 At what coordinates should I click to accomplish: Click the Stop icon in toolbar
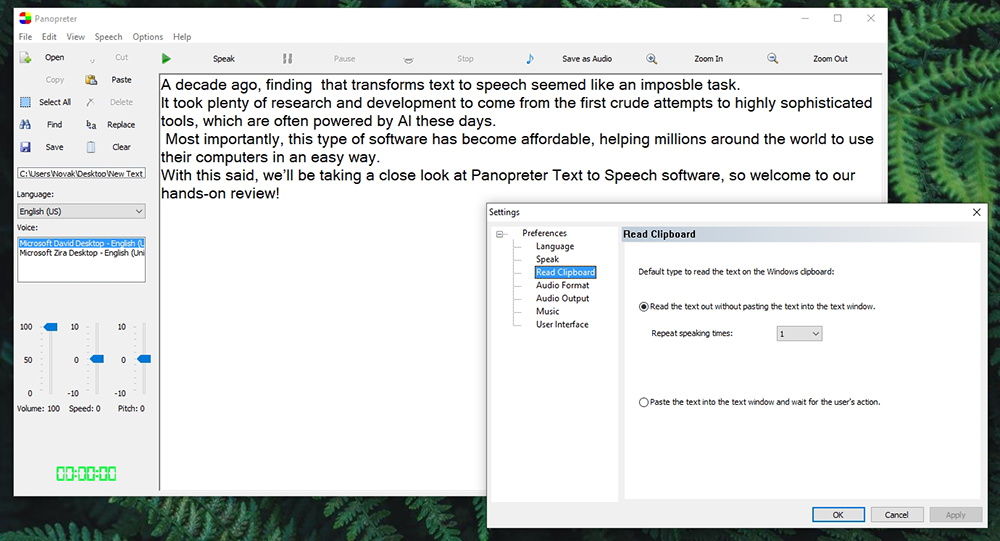[409, 60]
